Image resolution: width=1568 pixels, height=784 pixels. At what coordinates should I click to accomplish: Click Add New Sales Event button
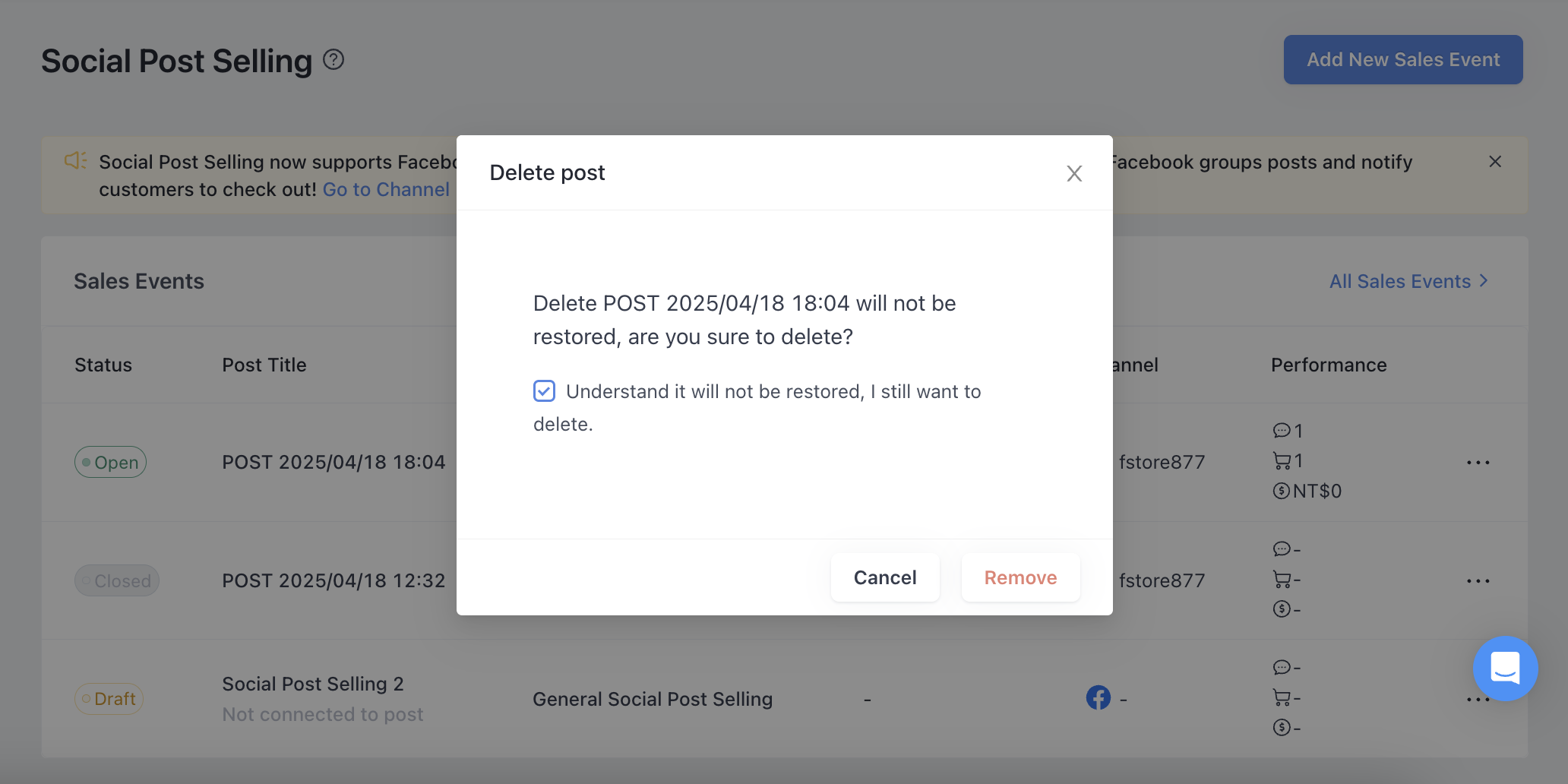[1403, 59]
